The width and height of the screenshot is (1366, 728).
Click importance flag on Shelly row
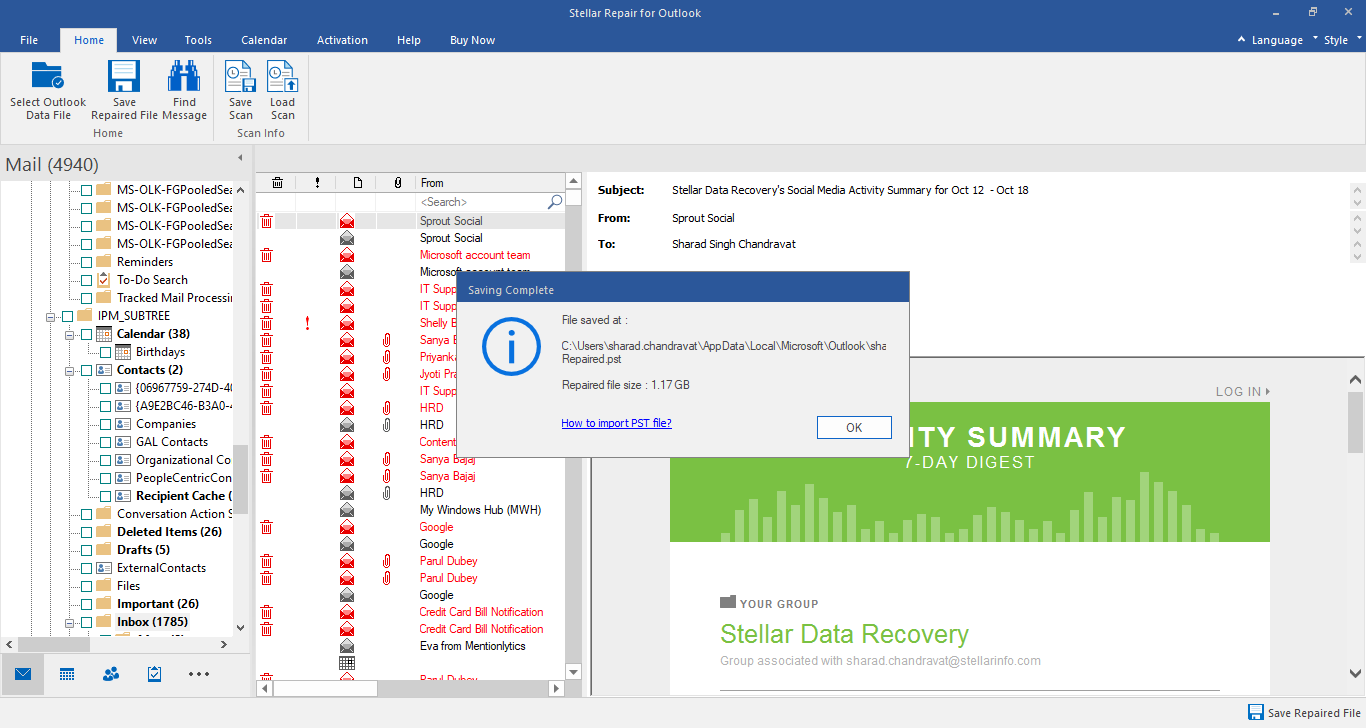pyautogui.click(x=307, y=323)
